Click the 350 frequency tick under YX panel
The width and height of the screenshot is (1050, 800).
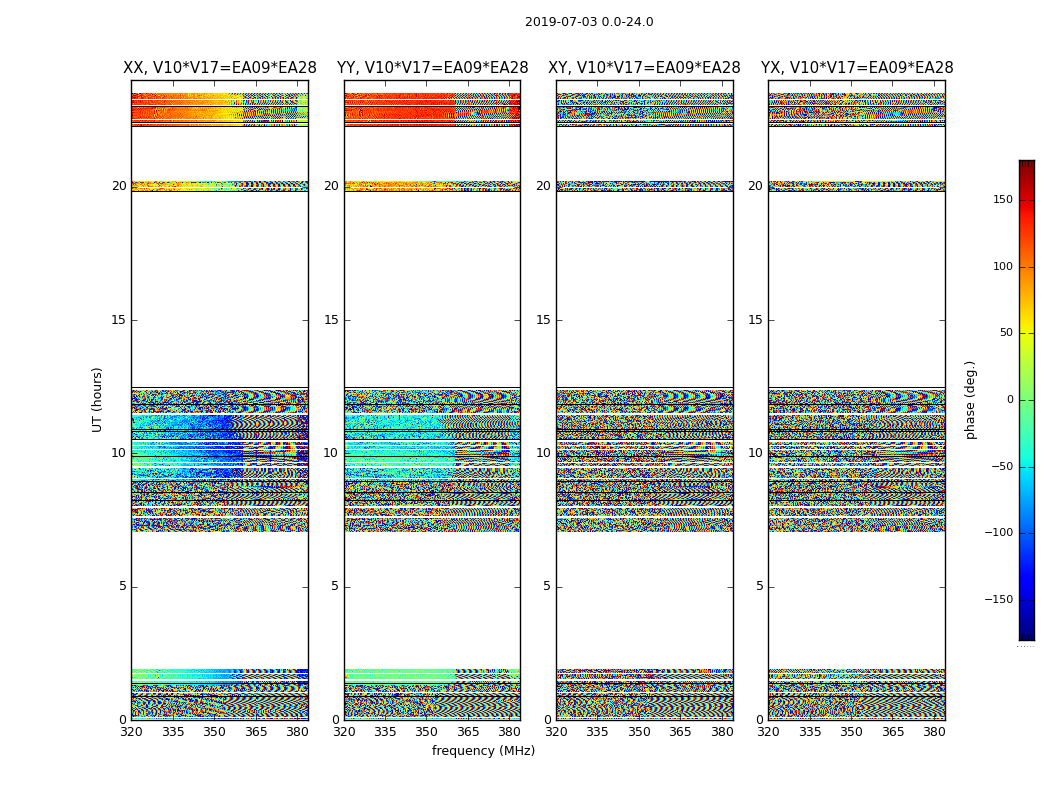(851, 732)
